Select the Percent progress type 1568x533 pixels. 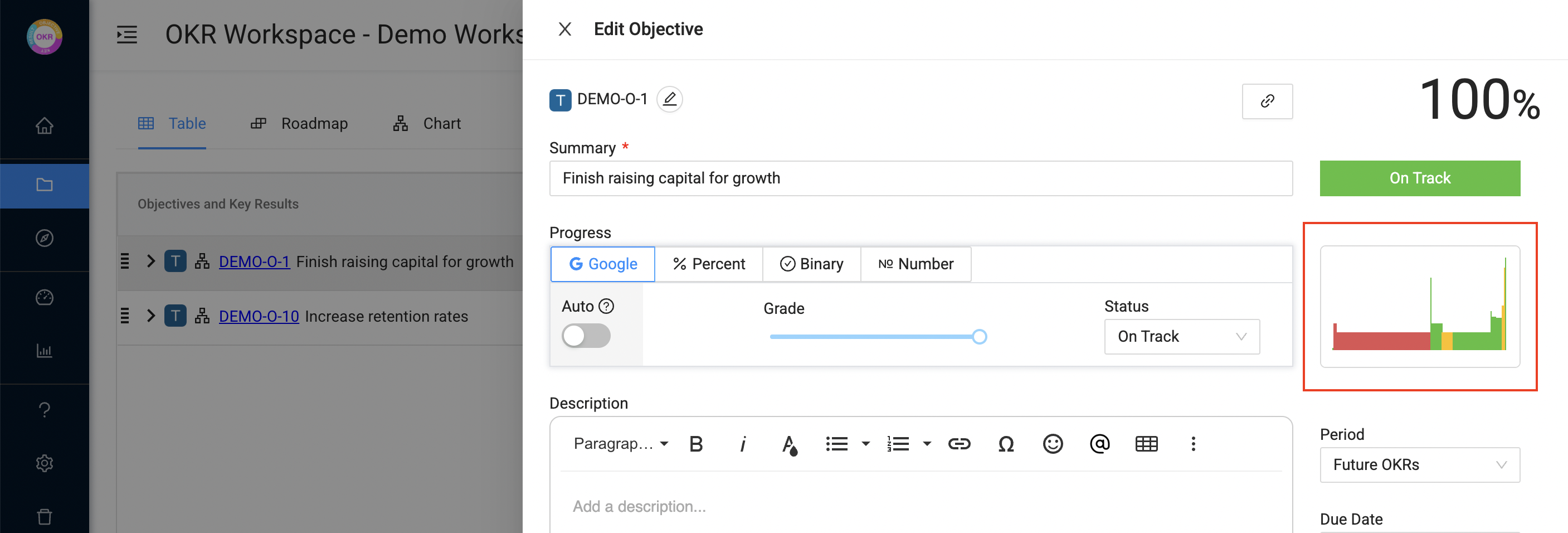(x=709, y=264)
